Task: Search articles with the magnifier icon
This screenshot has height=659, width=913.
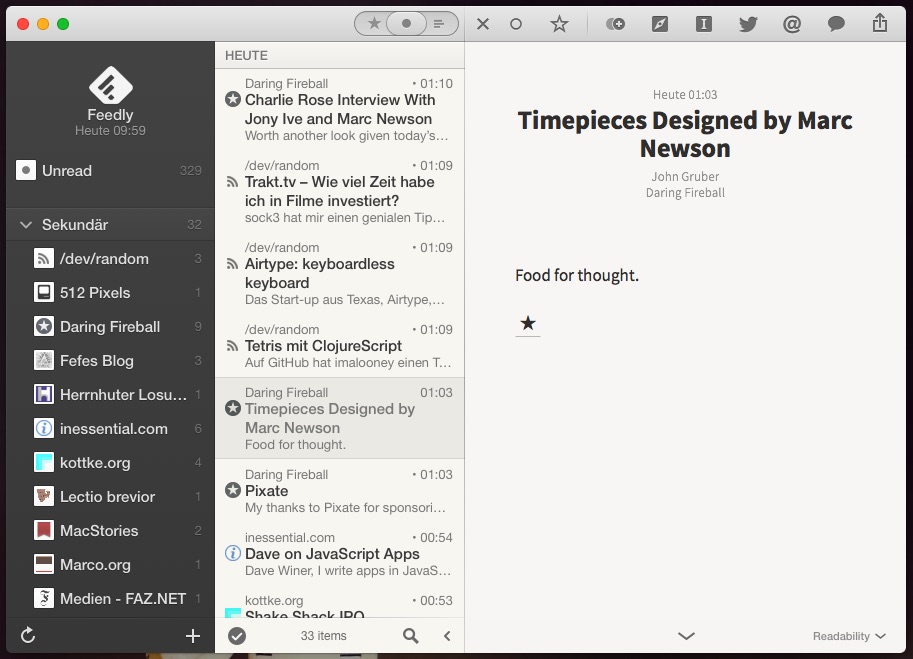Action: 411,636
